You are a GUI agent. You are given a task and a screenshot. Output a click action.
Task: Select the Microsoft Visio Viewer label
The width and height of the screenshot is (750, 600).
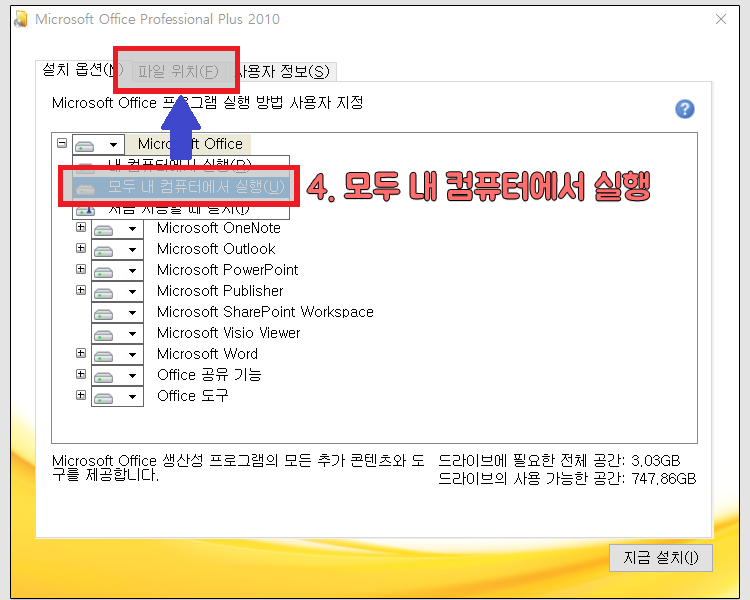[229, 333]
